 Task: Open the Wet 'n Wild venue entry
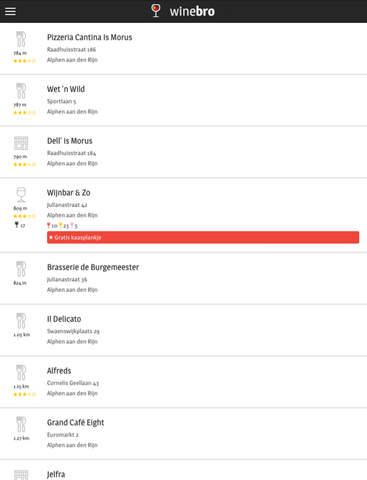(183, 100)
